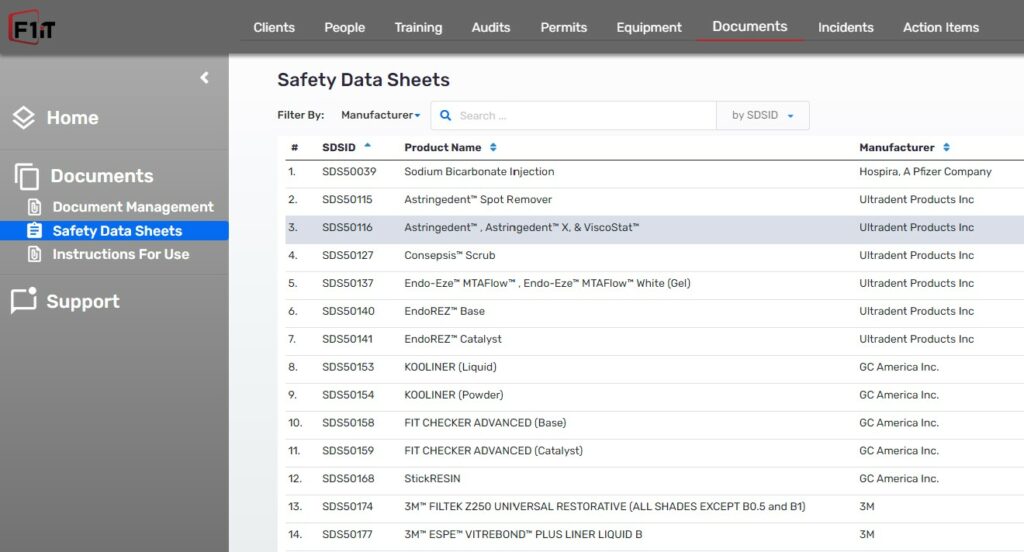Open FIT CHECKER ADVANCED (Base) entry
The image size is (1024, 552).
(x=485, y=423)
